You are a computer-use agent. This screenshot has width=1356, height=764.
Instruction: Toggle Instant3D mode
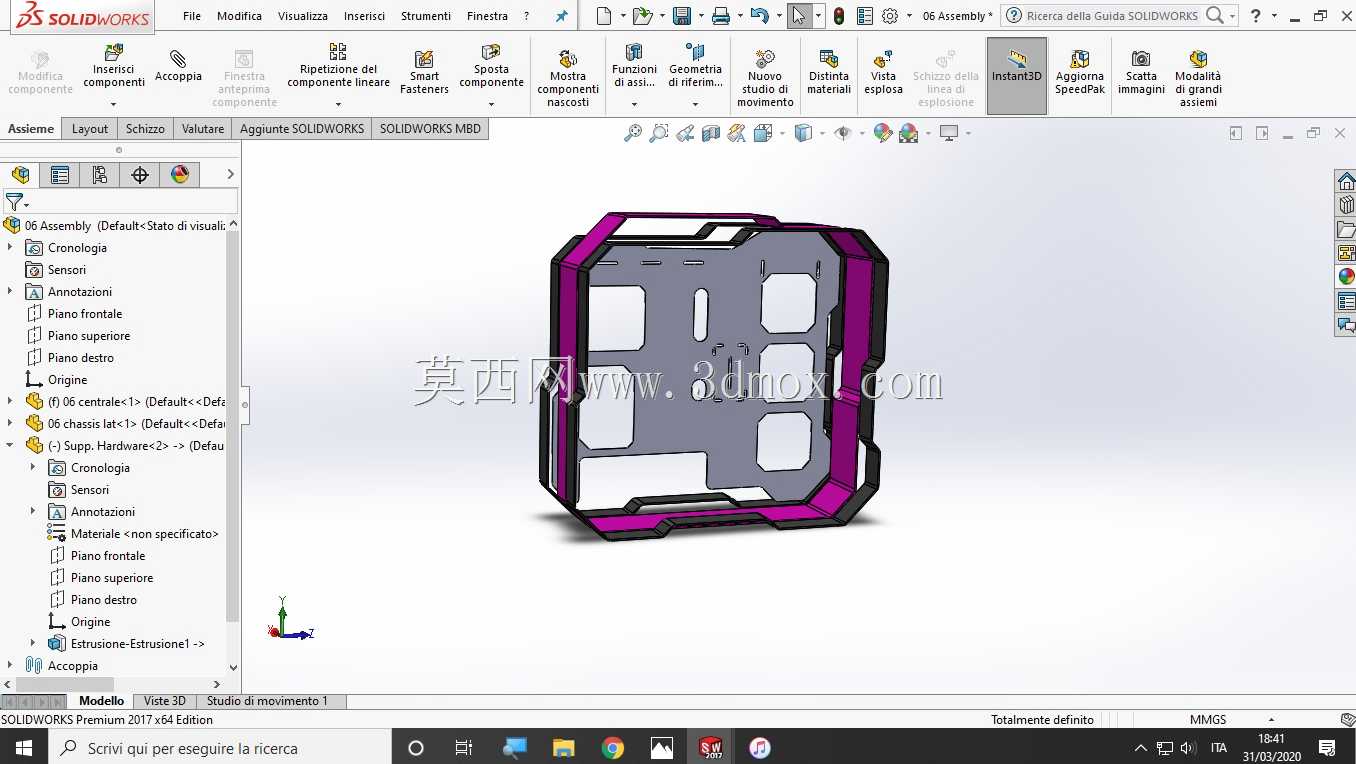click(1017, 76)
